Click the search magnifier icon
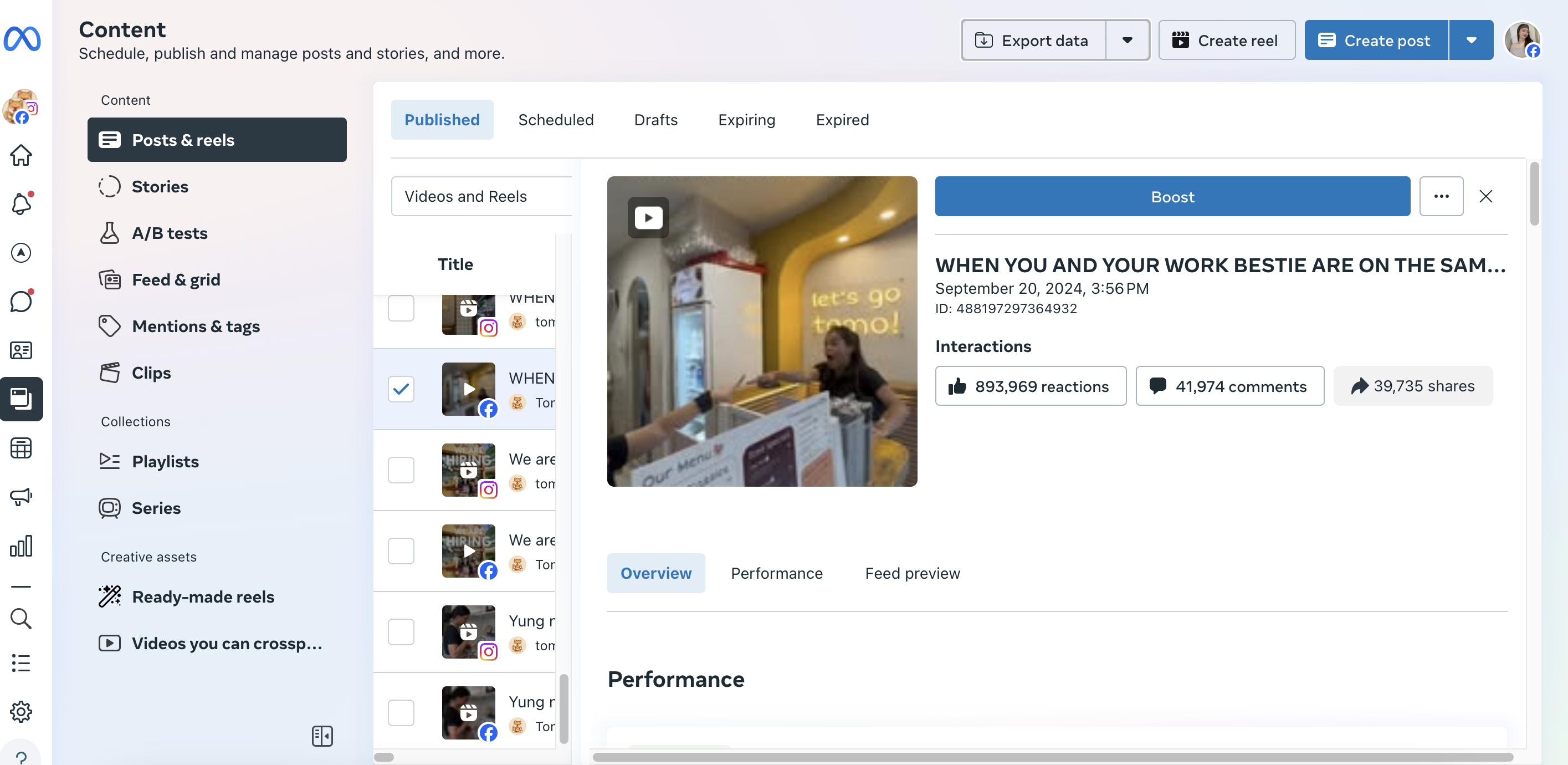Viewport: 1568px width, 765px height. [x=21, y=618]
